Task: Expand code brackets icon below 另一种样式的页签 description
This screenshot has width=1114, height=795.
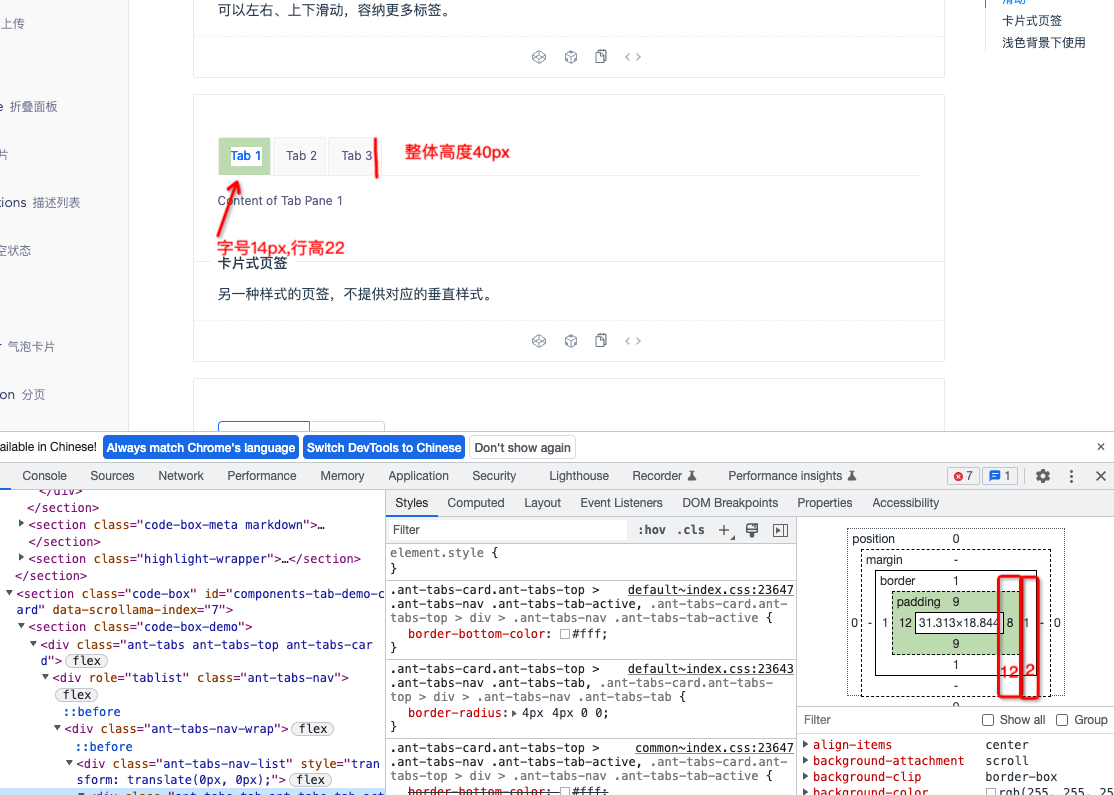Action: tap(633, 341)
